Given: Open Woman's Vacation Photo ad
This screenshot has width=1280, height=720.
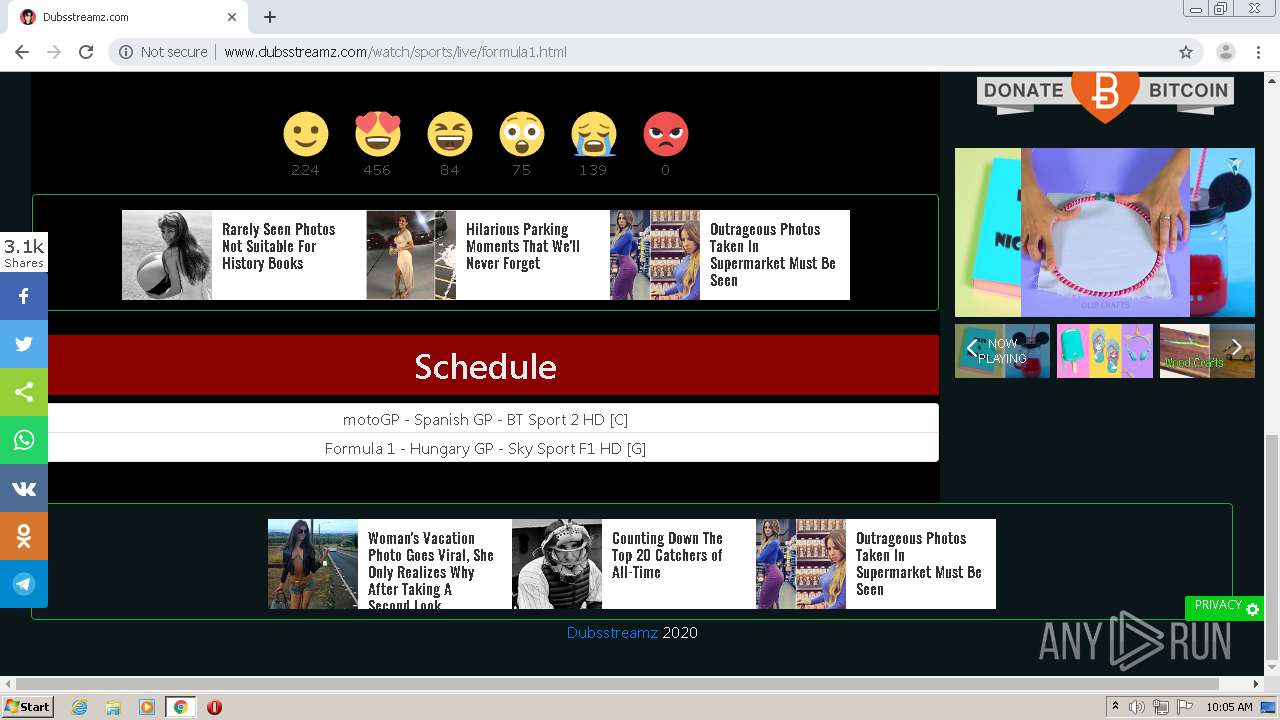Looking at the screenshot, I should 389,564.
